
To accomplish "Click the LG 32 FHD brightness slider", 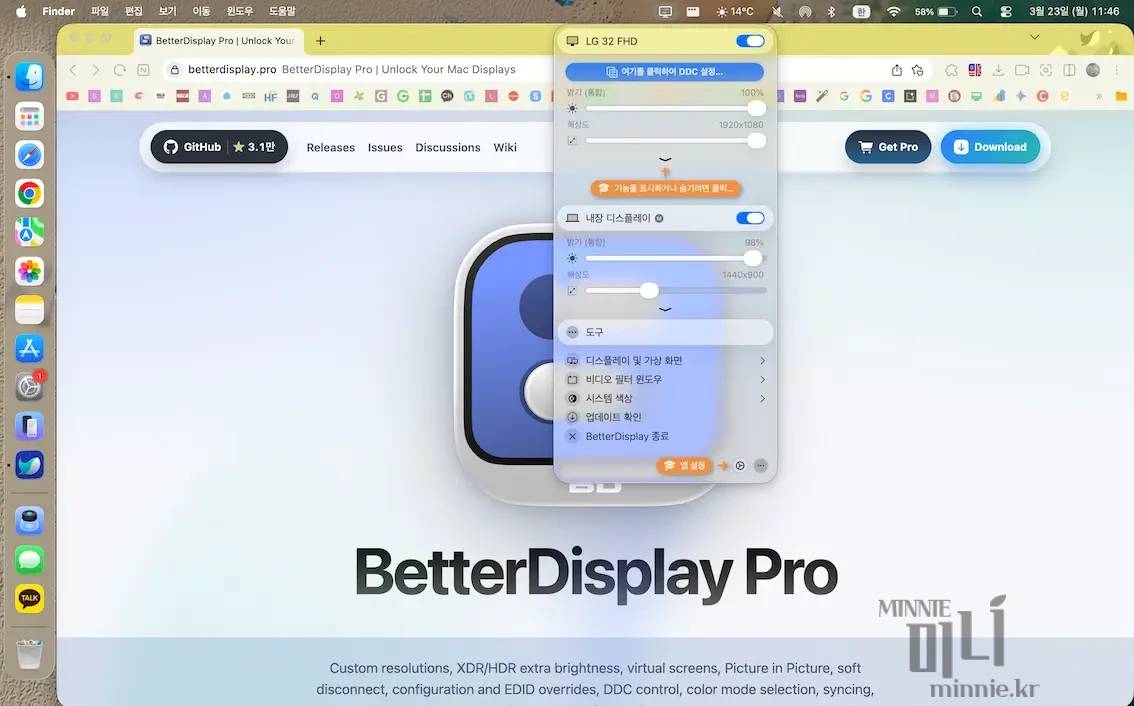I will coord(675,109).
